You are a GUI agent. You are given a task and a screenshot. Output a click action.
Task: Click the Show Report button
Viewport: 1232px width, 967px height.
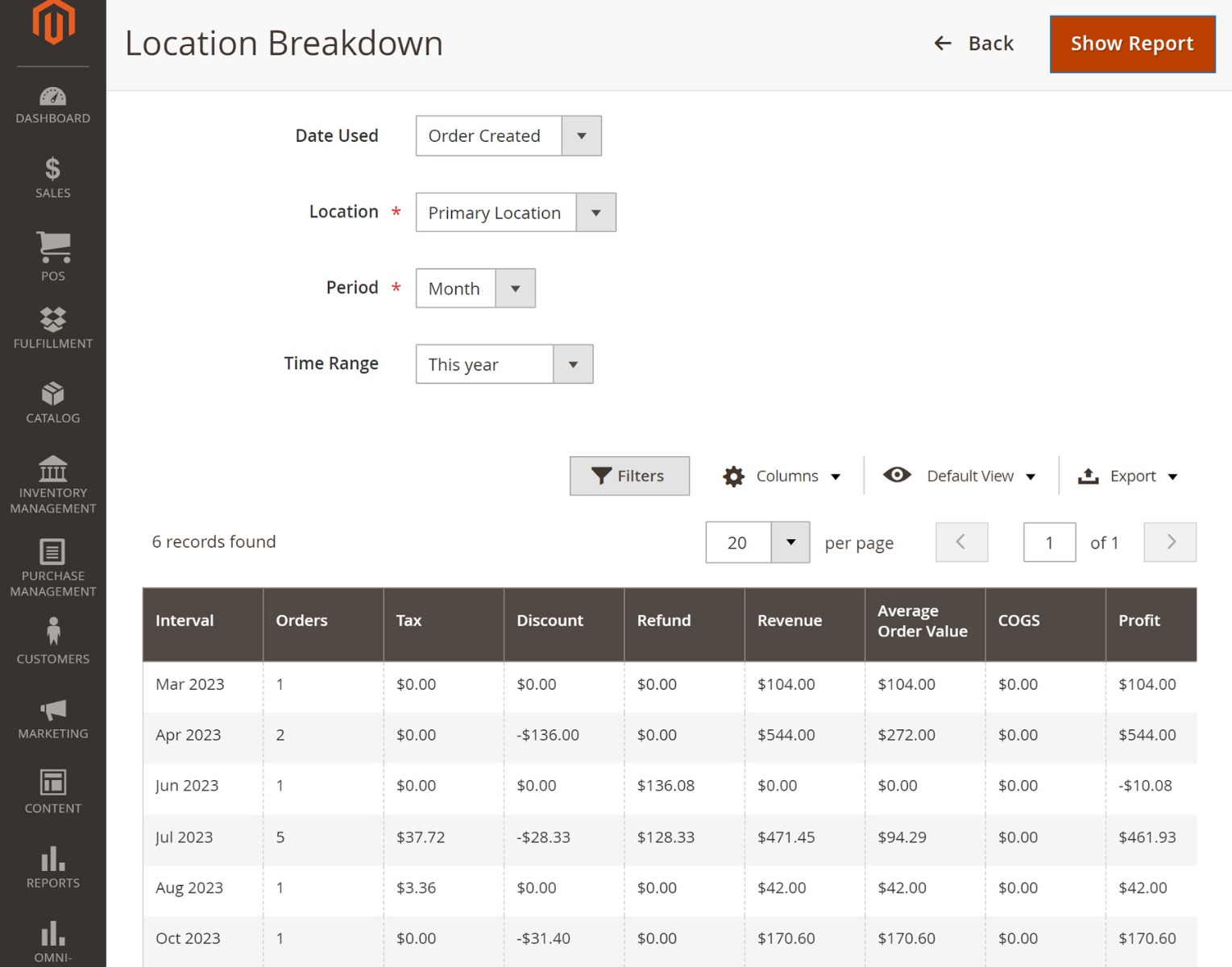[x=1131, y=44]
